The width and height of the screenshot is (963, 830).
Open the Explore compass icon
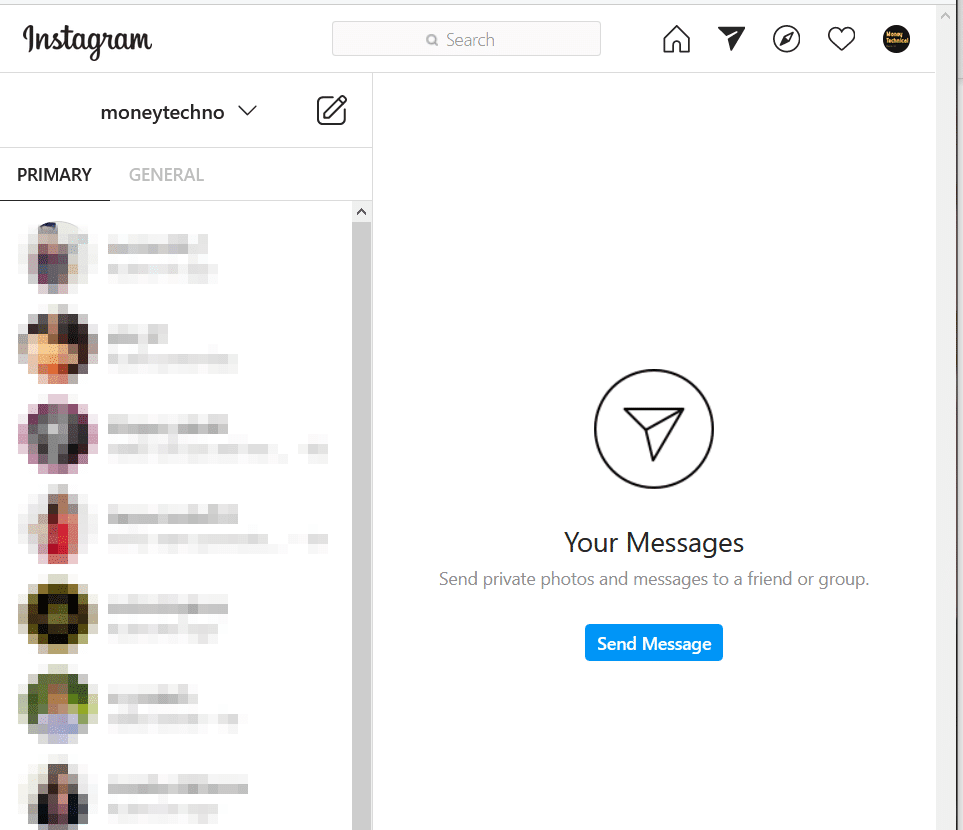point(786,39)
